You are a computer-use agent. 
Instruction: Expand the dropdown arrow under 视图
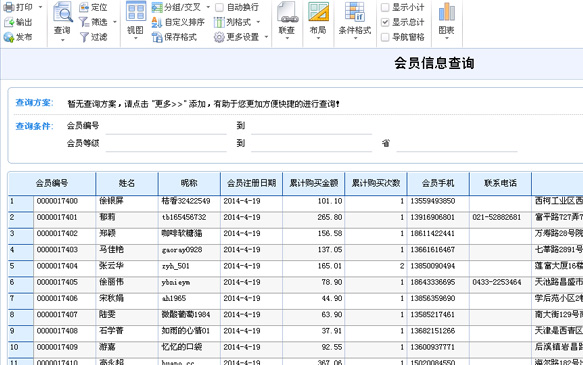point(136,38)
